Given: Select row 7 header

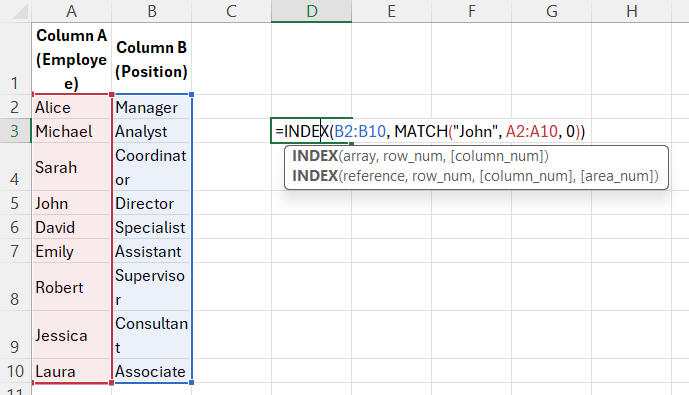Looking at the screenshot, I should (x=15, y=251).
